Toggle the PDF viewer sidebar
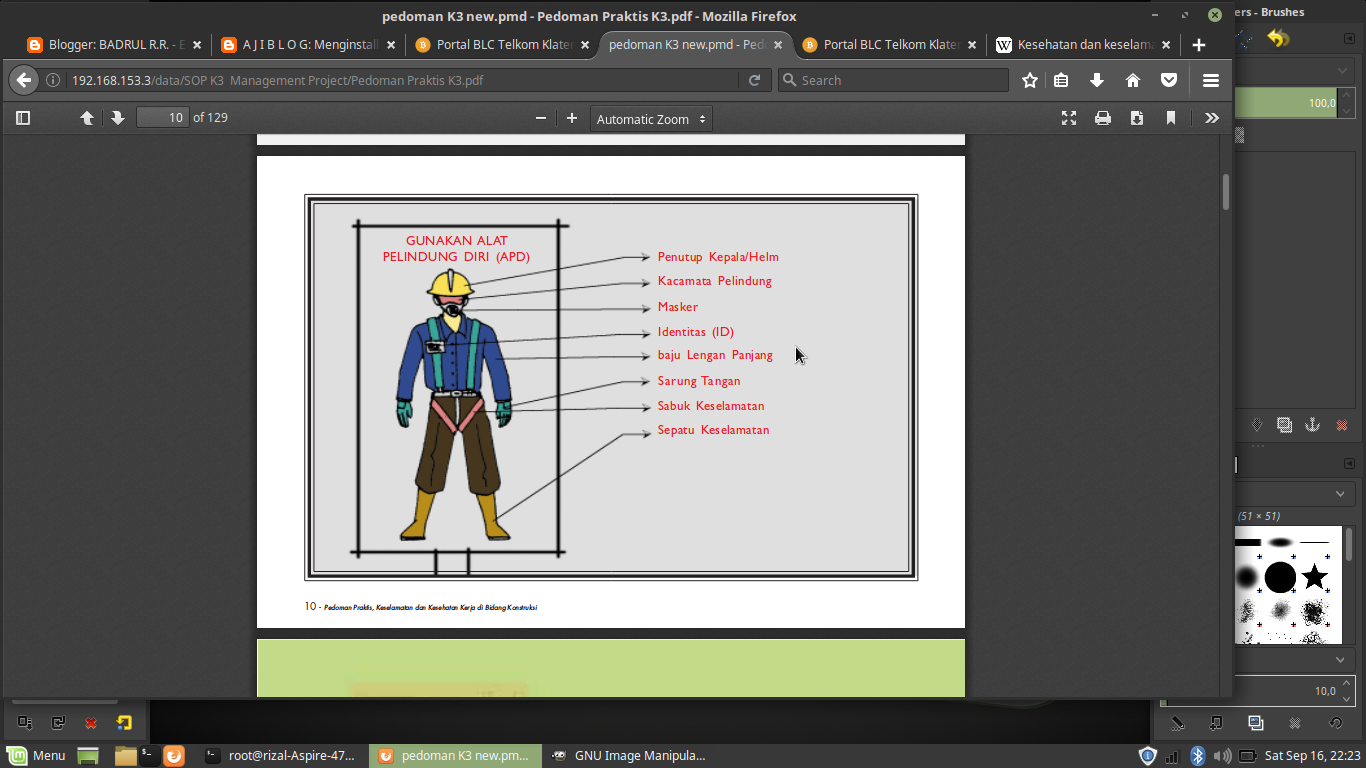The height and width of the screenshot is (768, 1366). coord(23,118)
